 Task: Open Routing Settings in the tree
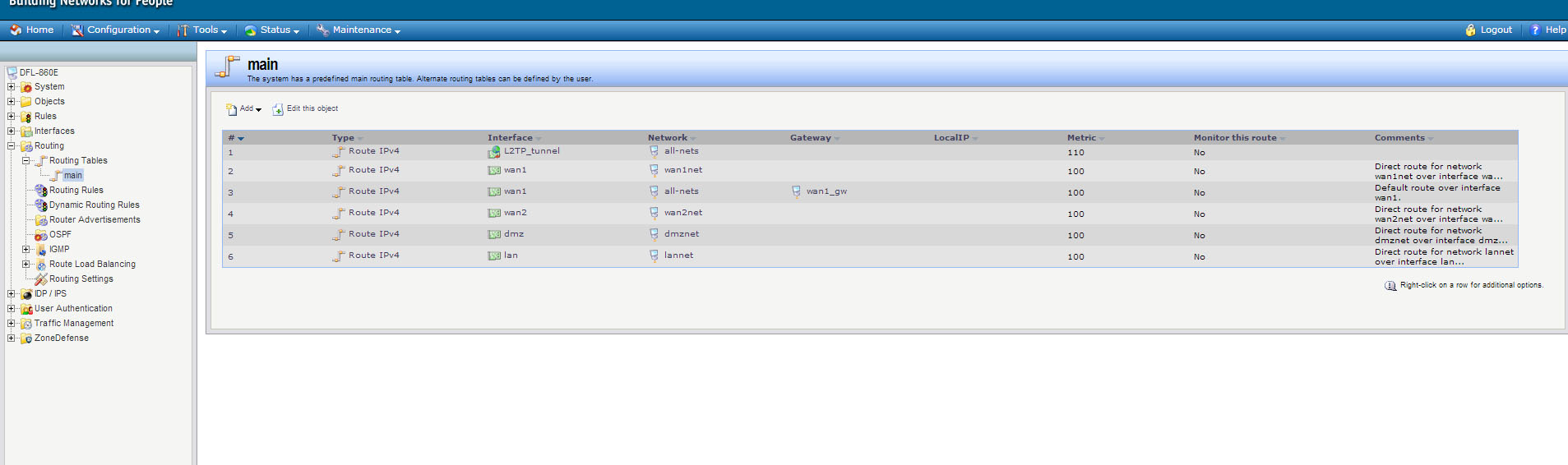81,279
